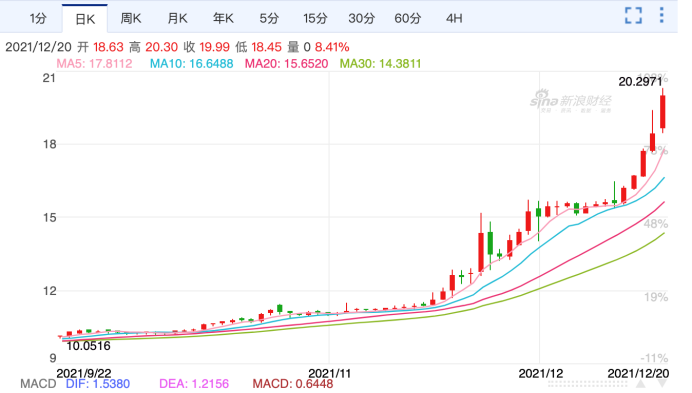This screenshot has height=393, width=692.
Task: Click the DIF: 1.5380 value
Action: coord(98,384)
